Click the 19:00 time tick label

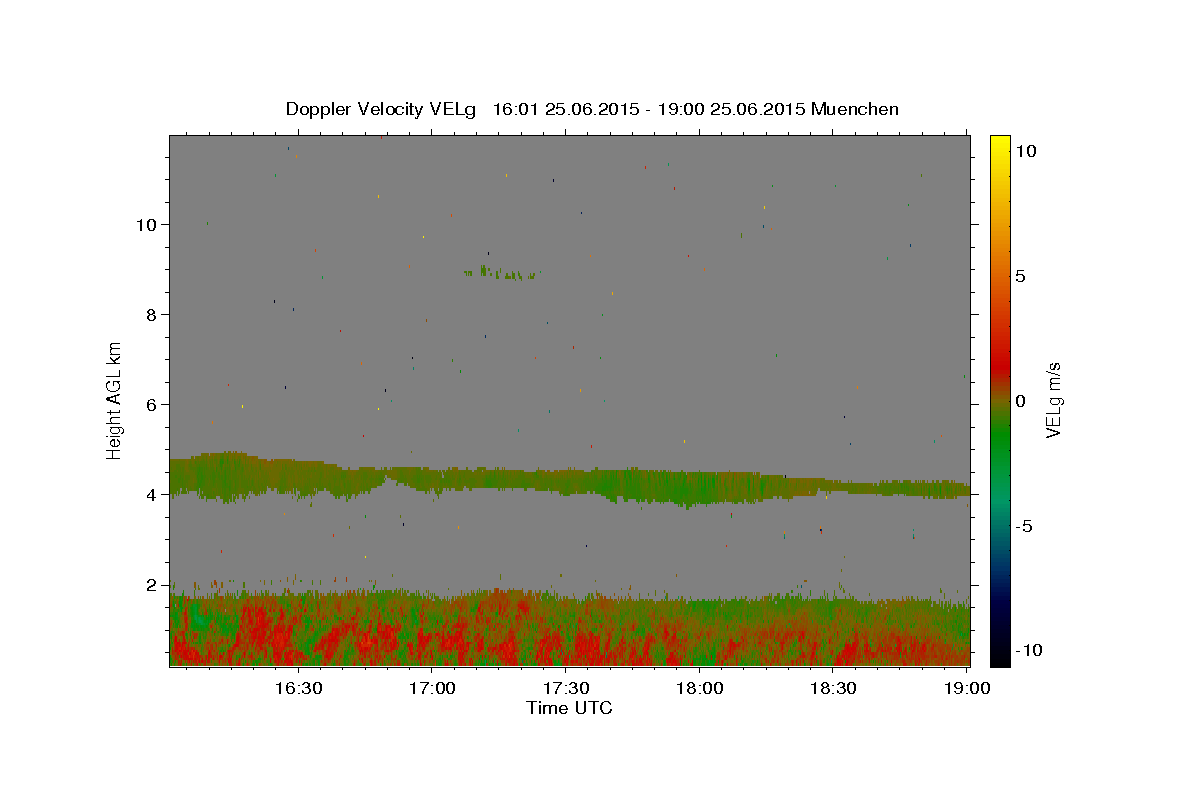[x=968, y=688]
